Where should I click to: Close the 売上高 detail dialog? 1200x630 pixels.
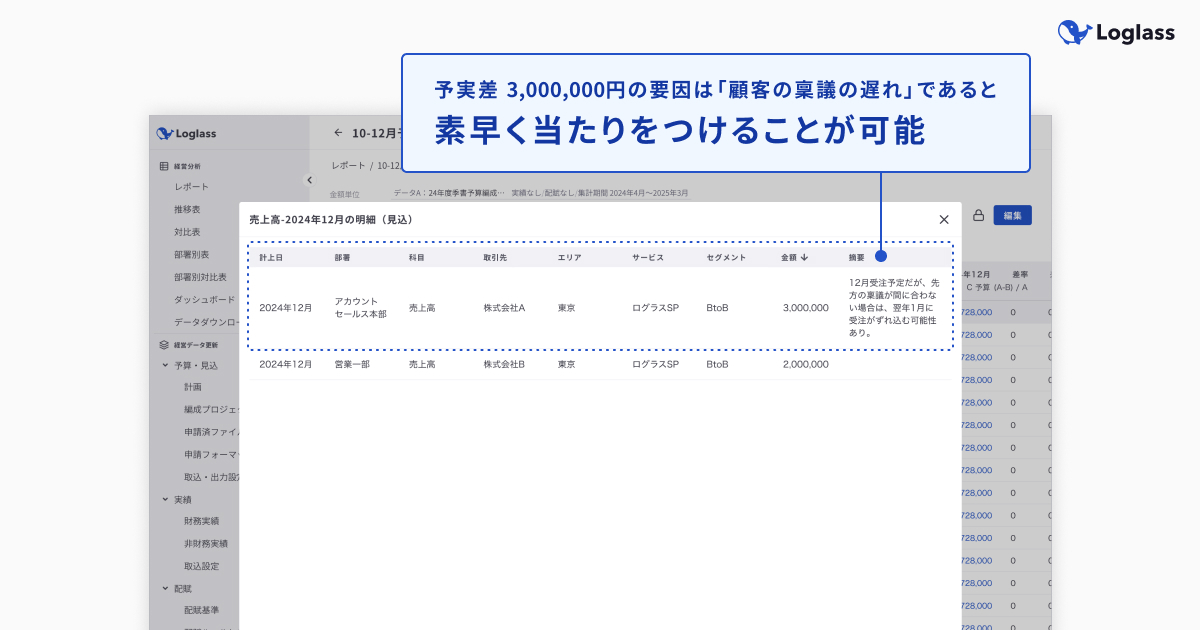coord(943,219)
